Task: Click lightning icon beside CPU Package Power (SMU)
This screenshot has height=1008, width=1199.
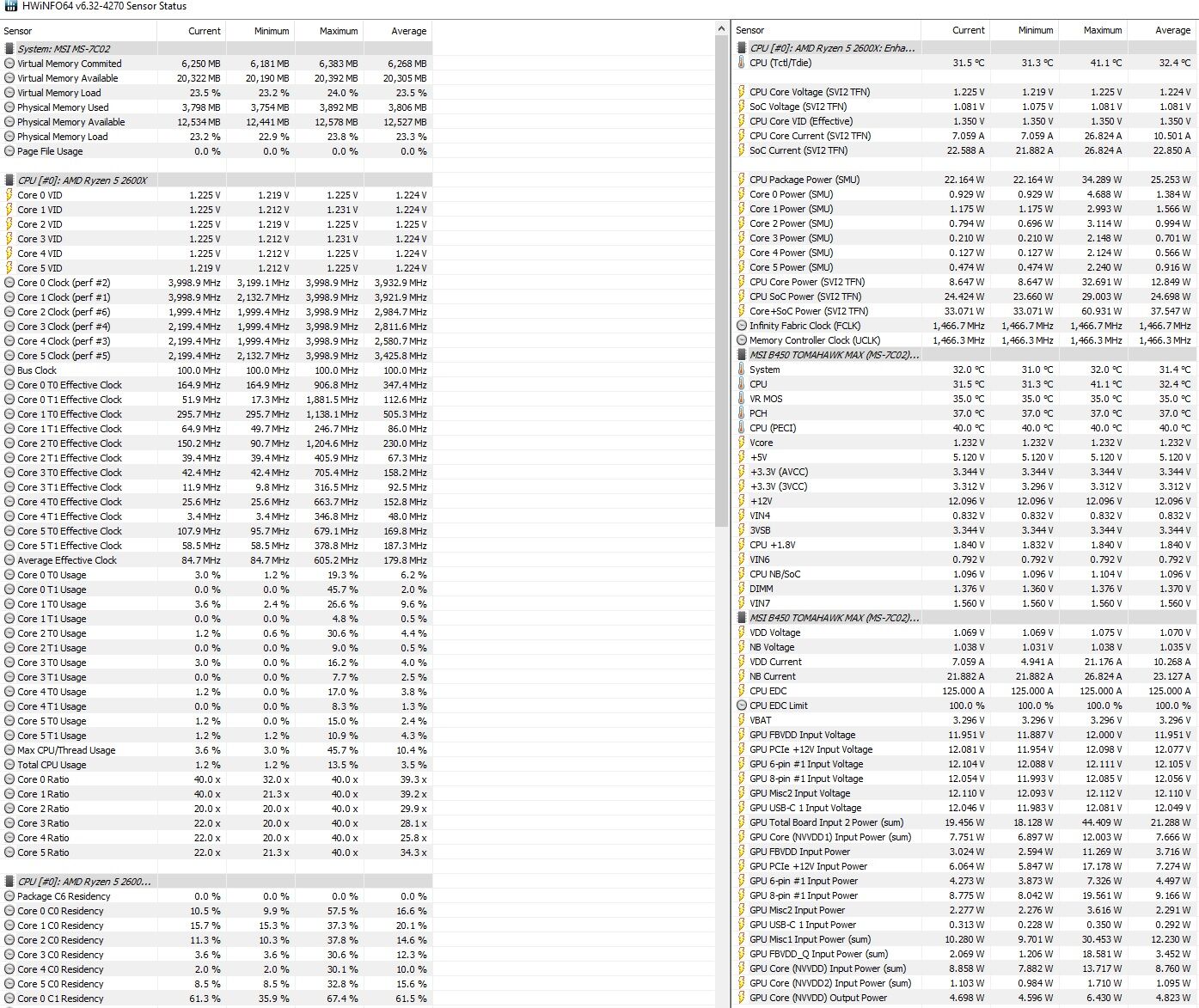Action: point(742,180)
